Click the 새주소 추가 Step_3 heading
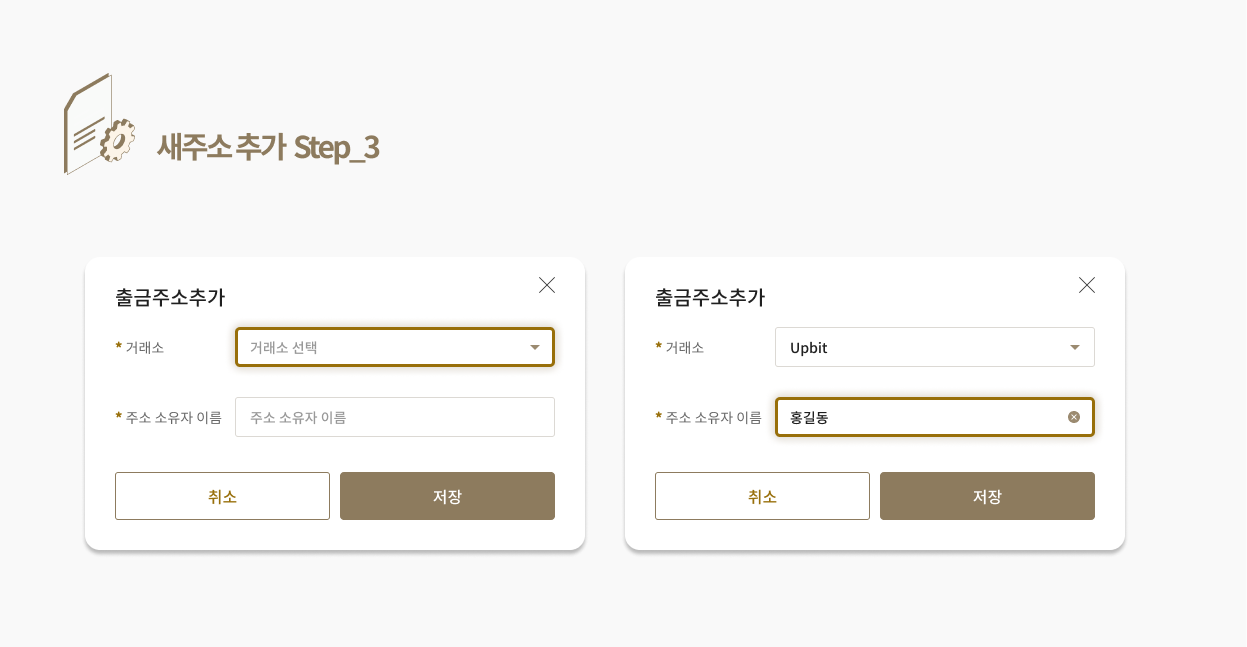The width and height of the screenshot is (1247, 647). pos(268,147)
